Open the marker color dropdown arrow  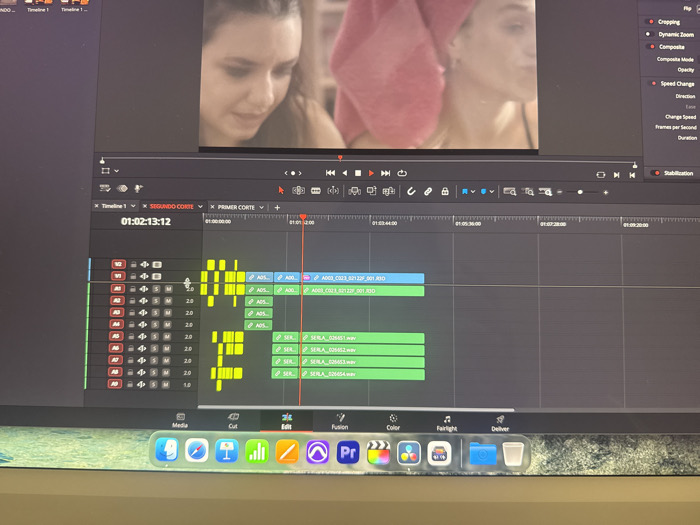[492, 192]
